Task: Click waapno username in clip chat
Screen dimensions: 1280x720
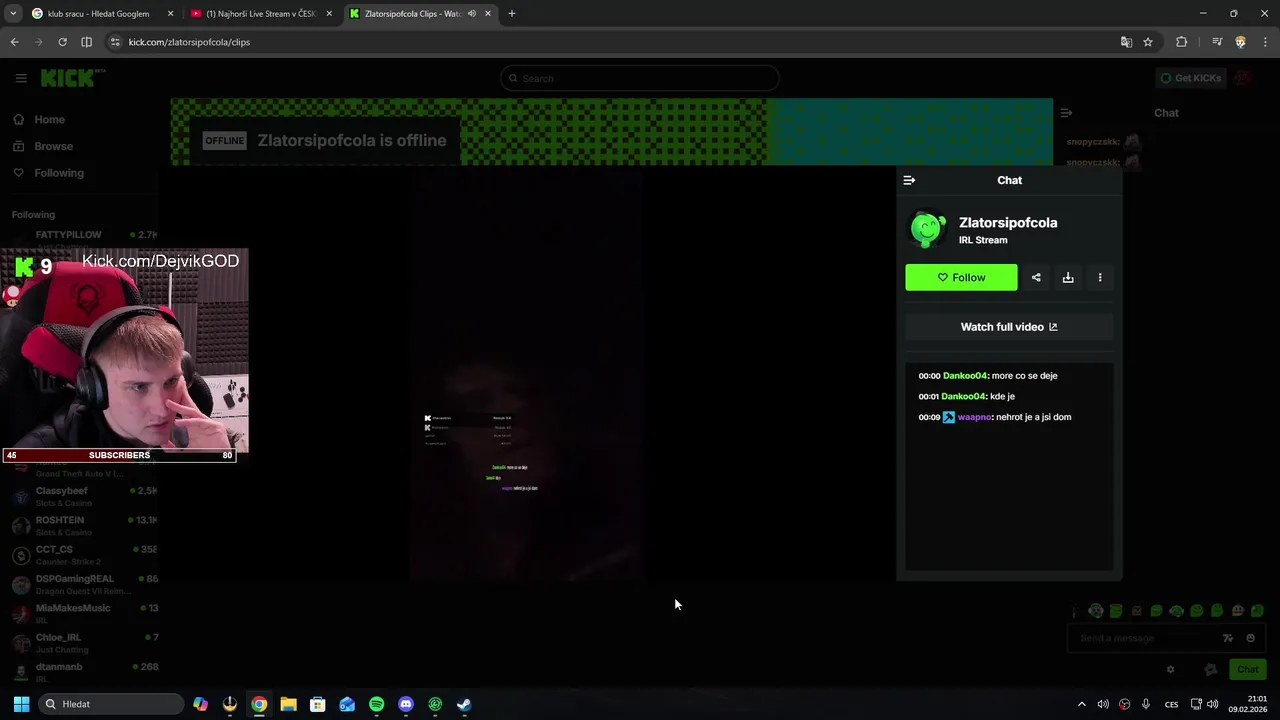Action: pos(974,417)
